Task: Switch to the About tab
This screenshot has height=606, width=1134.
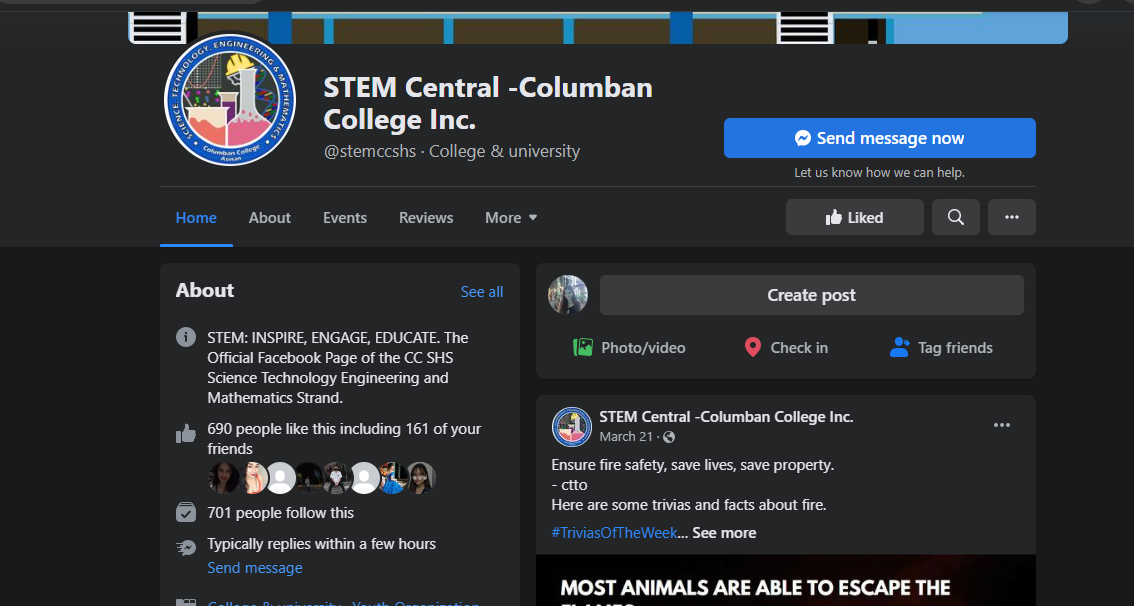Action: [270, 218]
